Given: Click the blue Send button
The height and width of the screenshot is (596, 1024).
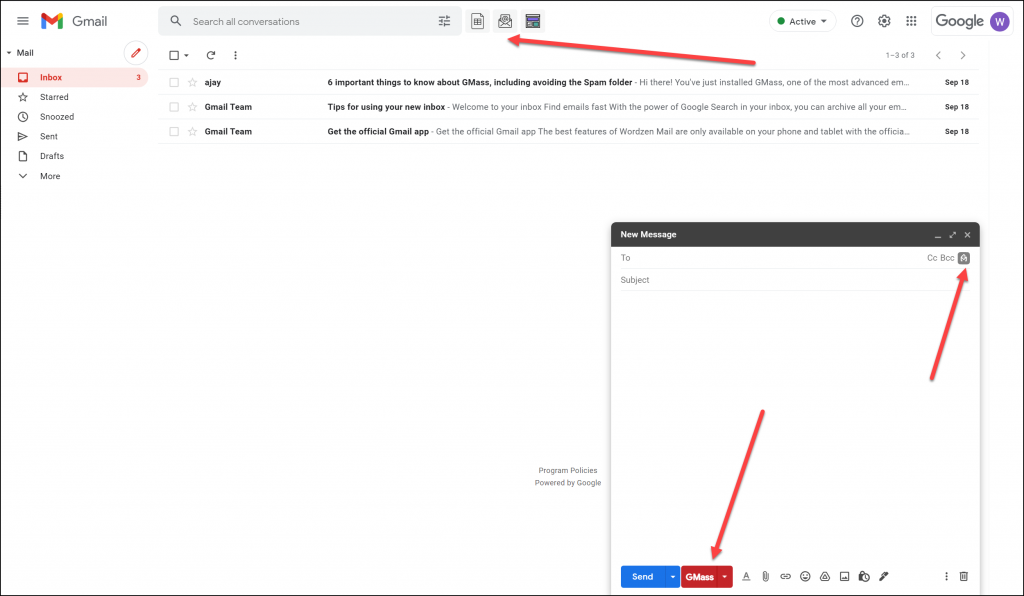Looking at the screenshot, I should click(x=643, y=577).
